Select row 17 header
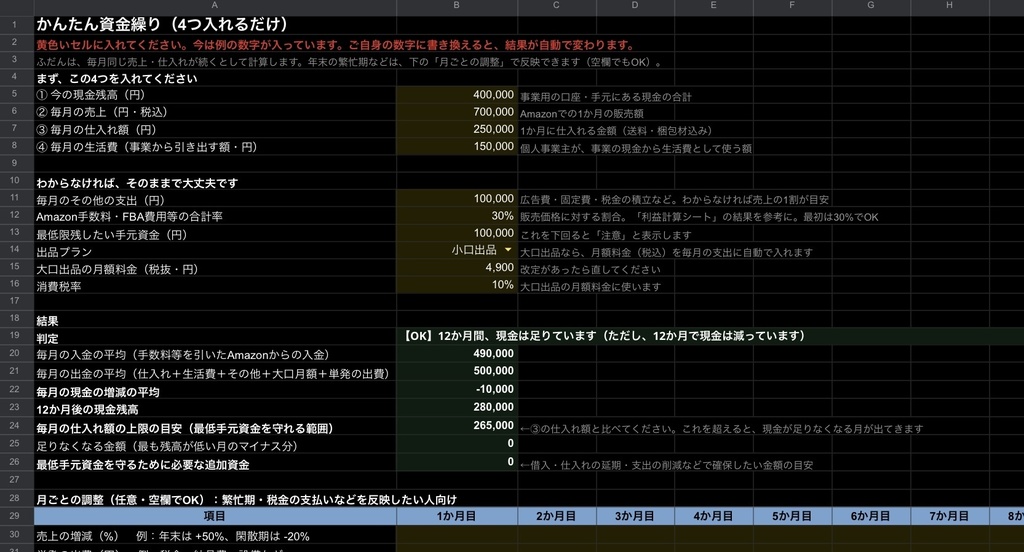The width and height of the screenshot is (1024, 552). (x=16, y=300)
